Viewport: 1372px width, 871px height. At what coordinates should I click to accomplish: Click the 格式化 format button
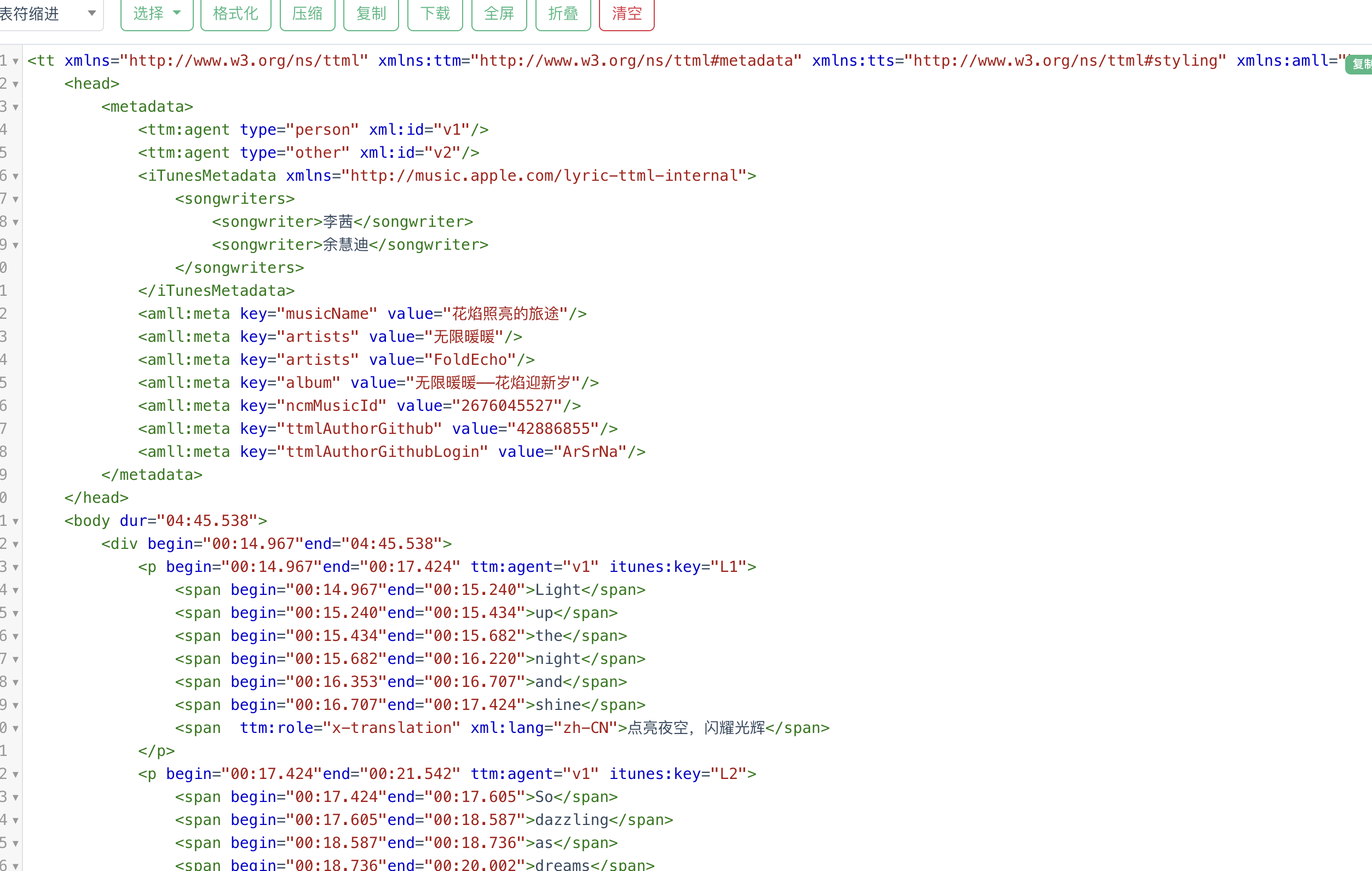point(235,14)
